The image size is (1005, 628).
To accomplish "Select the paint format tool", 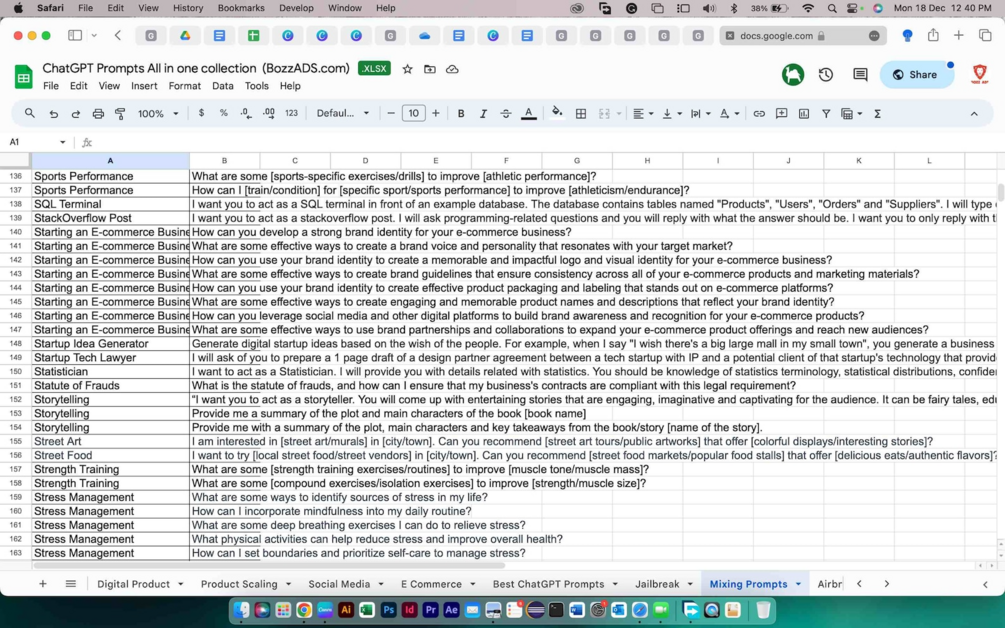I will click(120, 113).
